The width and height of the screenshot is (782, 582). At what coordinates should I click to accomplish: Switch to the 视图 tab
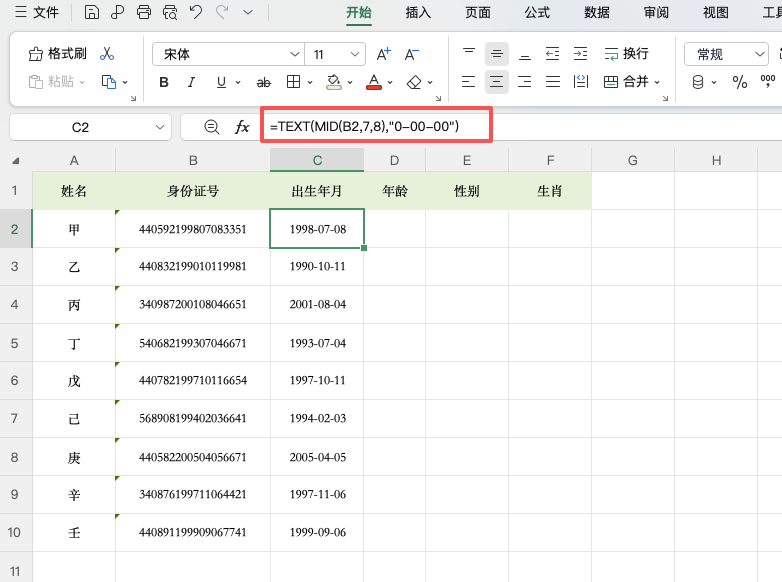(x=716, y=12)
